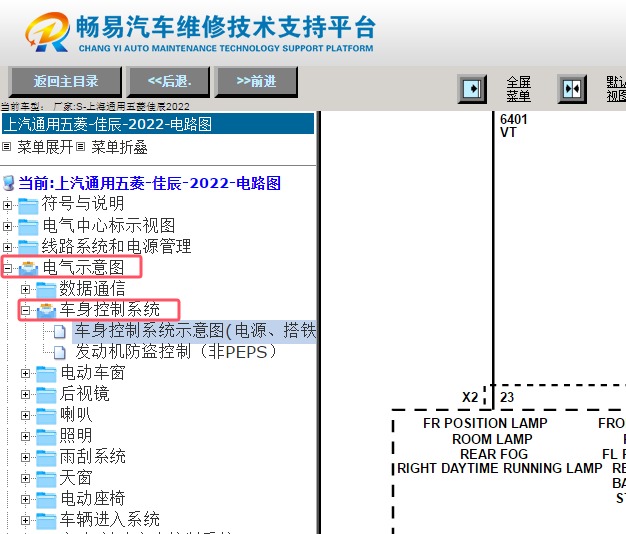Open 符号与说明 tree item
The width and height of the screenshot is (626, 534).
[83, 204]
